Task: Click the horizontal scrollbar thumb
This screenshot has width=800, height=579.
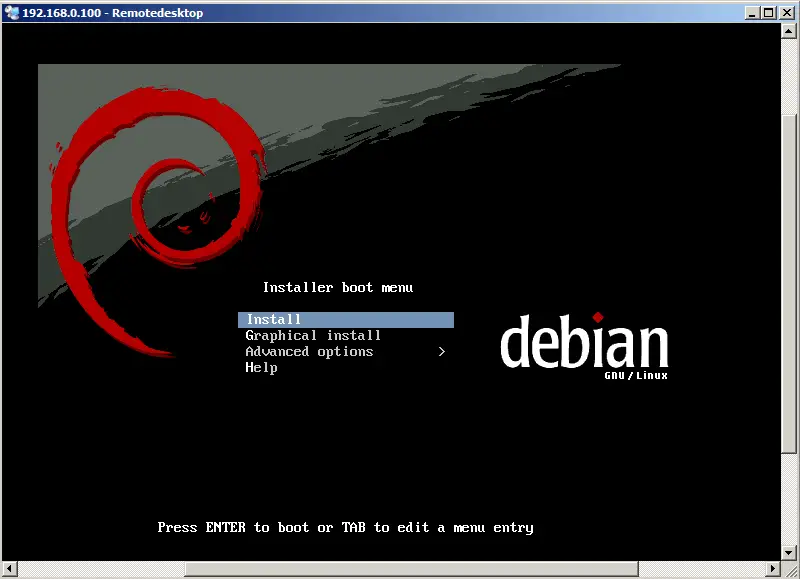Action: pos(411,568)
